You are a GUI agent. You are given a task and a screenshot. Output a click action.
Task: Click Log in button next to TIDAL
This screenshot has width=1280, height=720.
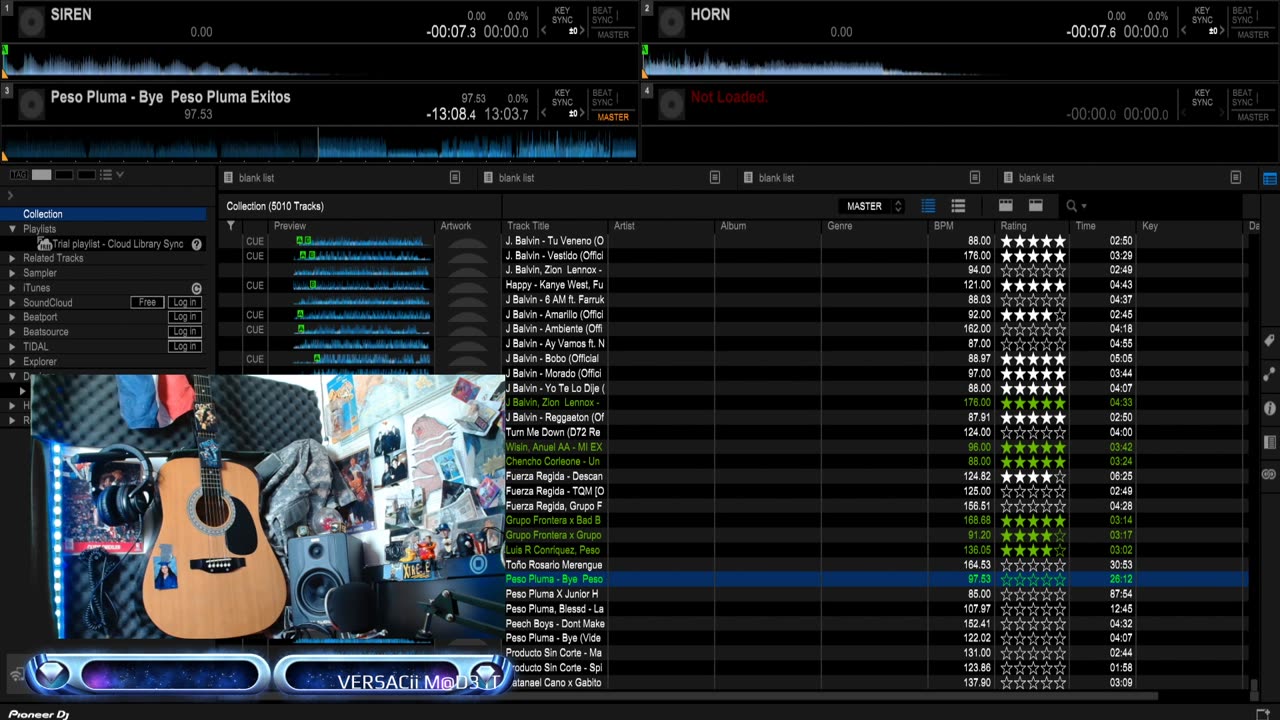click(184, 346)
